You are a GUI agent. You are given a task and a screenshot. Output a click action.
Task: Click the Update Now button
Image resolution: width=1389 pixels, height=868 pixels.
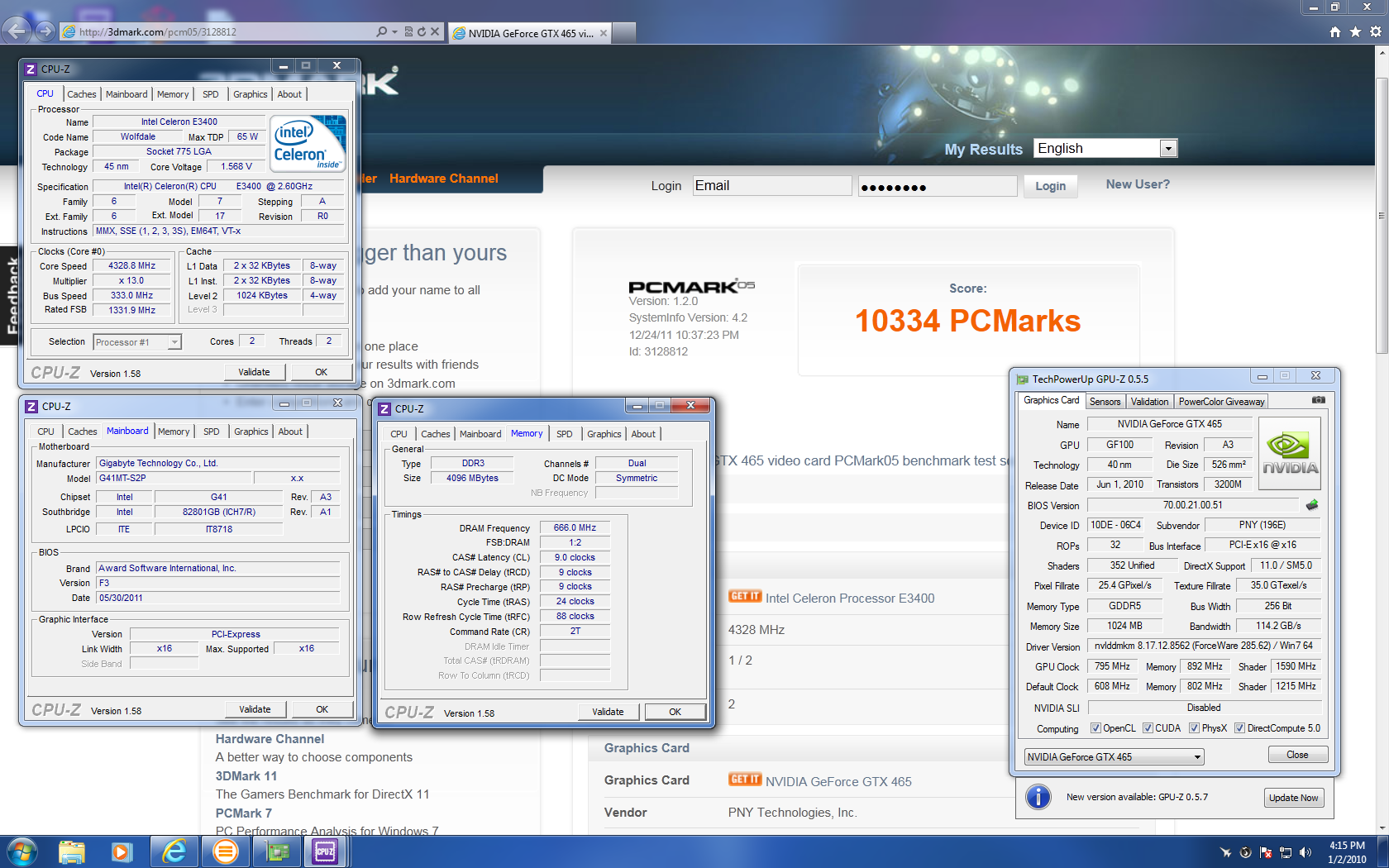1294,798
